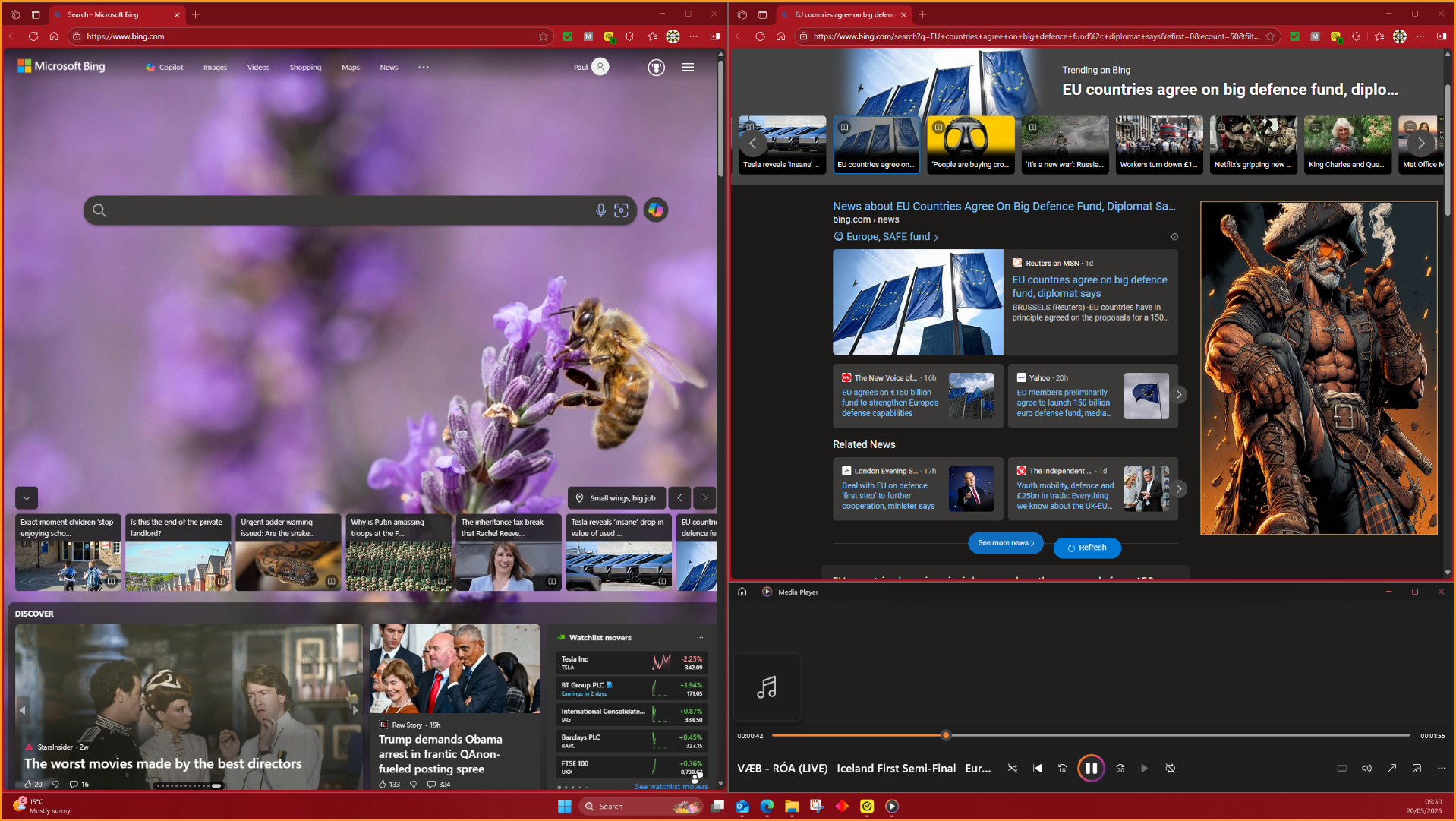This screenshot has width=1456, height=821.
Task: Open the Watchlist movers more options menu
Action: [699, 638]
